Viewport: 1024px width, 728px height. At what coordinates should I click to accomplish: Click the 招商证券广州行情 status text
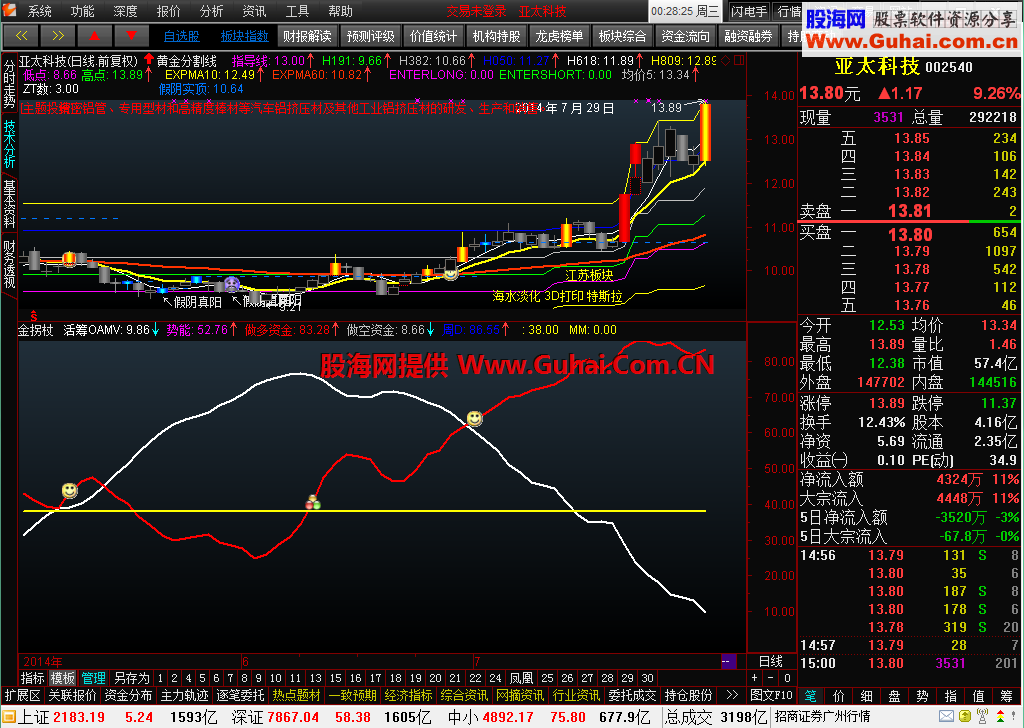pos(822,717)
